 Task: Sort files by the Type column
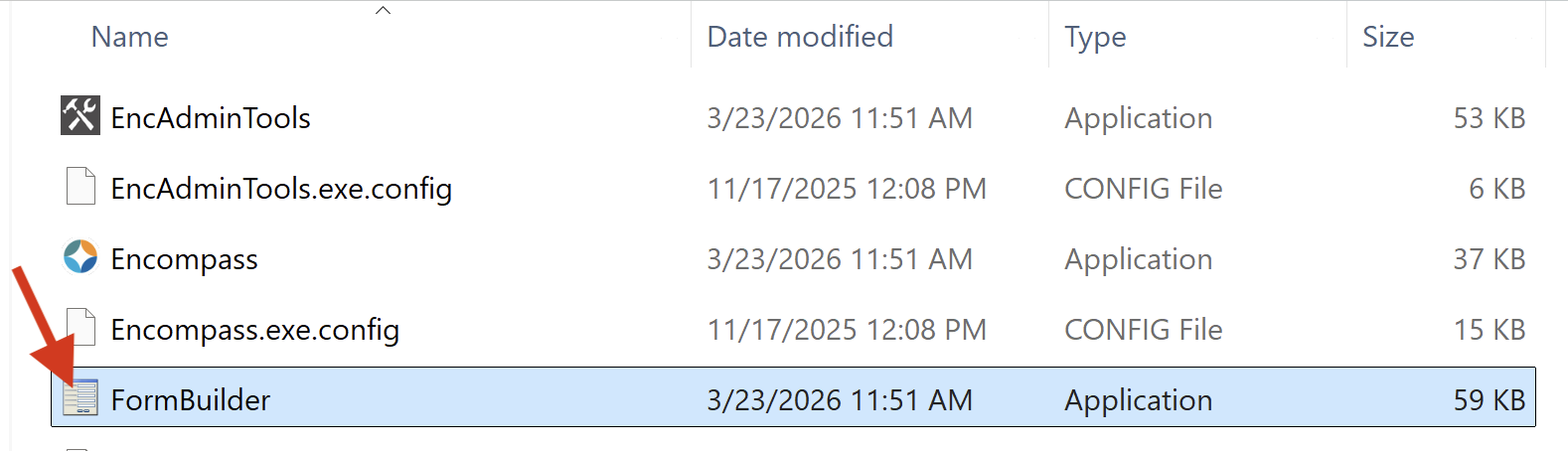[x=1095, y=37]
